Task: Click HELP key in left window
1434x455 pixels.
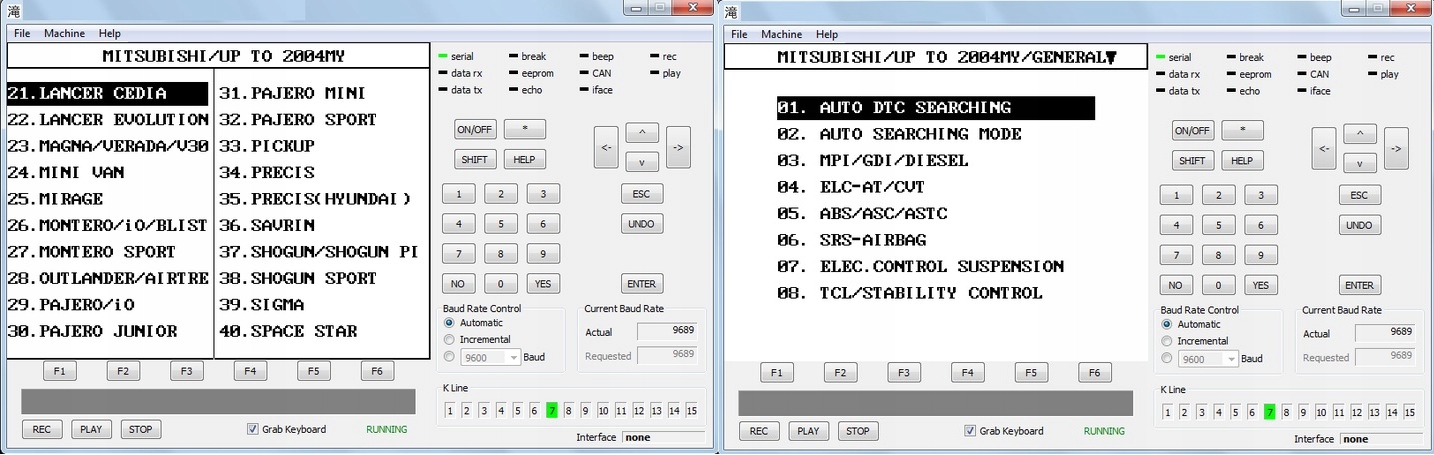Action: pos(524,159)
